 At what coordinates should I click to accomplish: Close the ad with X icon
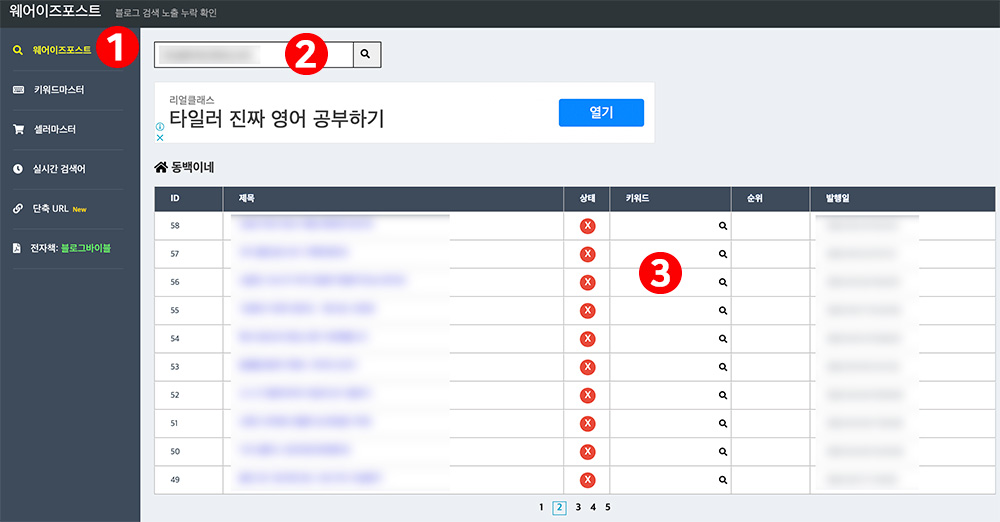click(x=160, y=137)
